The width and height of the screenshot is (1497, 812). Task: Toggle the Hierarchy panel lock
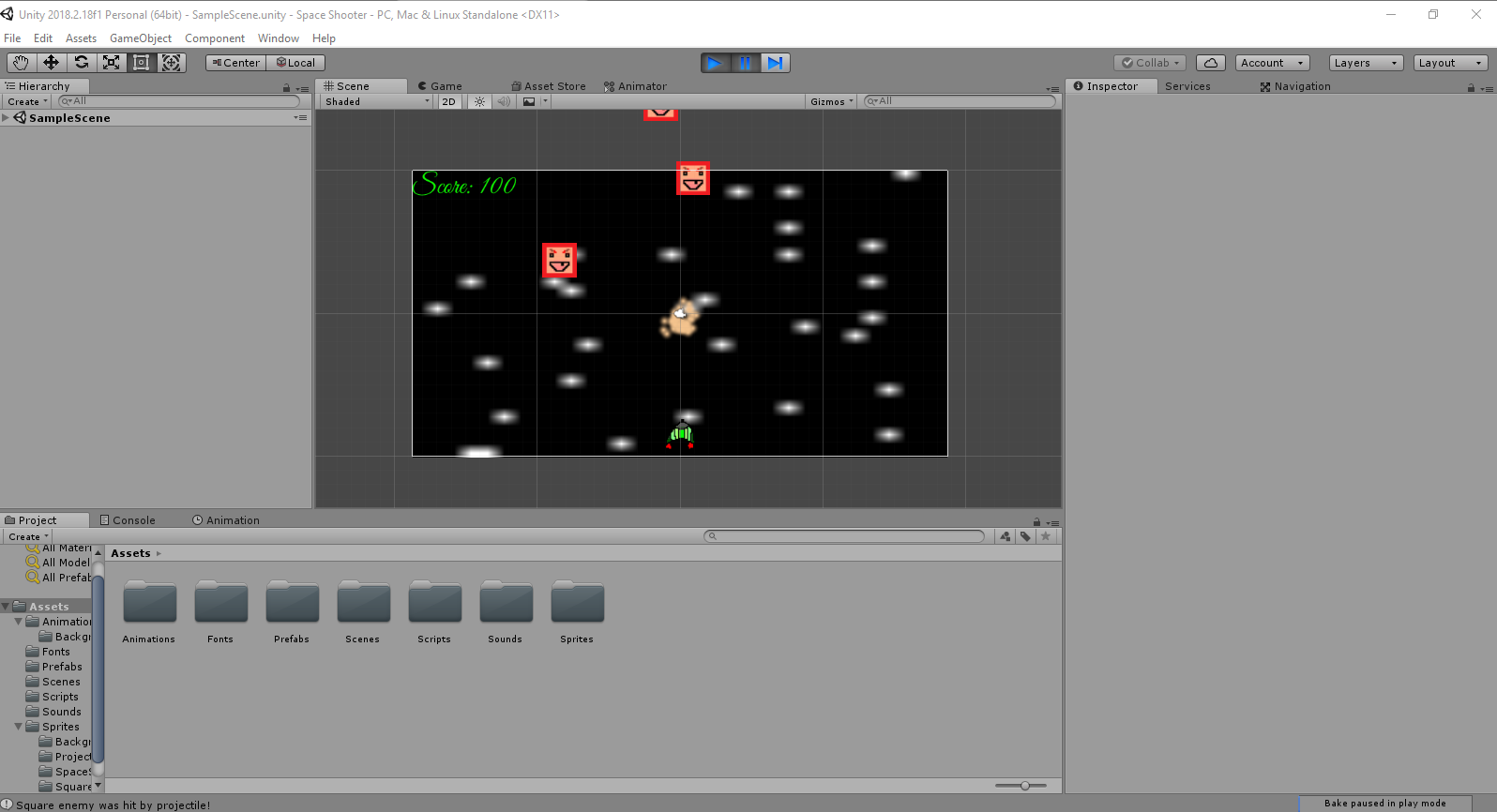pyautogui.click(x=287, y=87)
